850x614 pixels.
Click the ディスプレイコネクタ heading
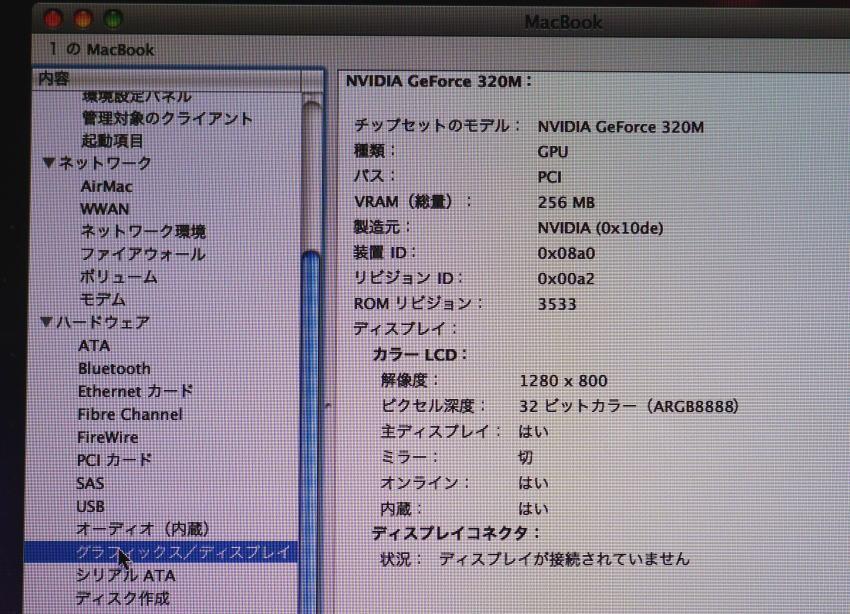tap(455, 533)
